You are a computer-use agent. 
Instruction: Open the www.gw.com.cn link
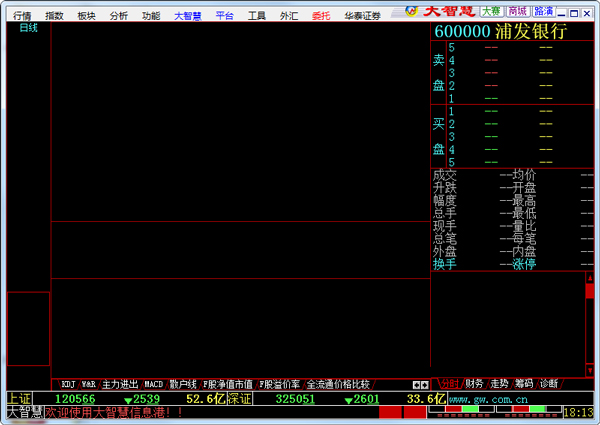point(488,399)
